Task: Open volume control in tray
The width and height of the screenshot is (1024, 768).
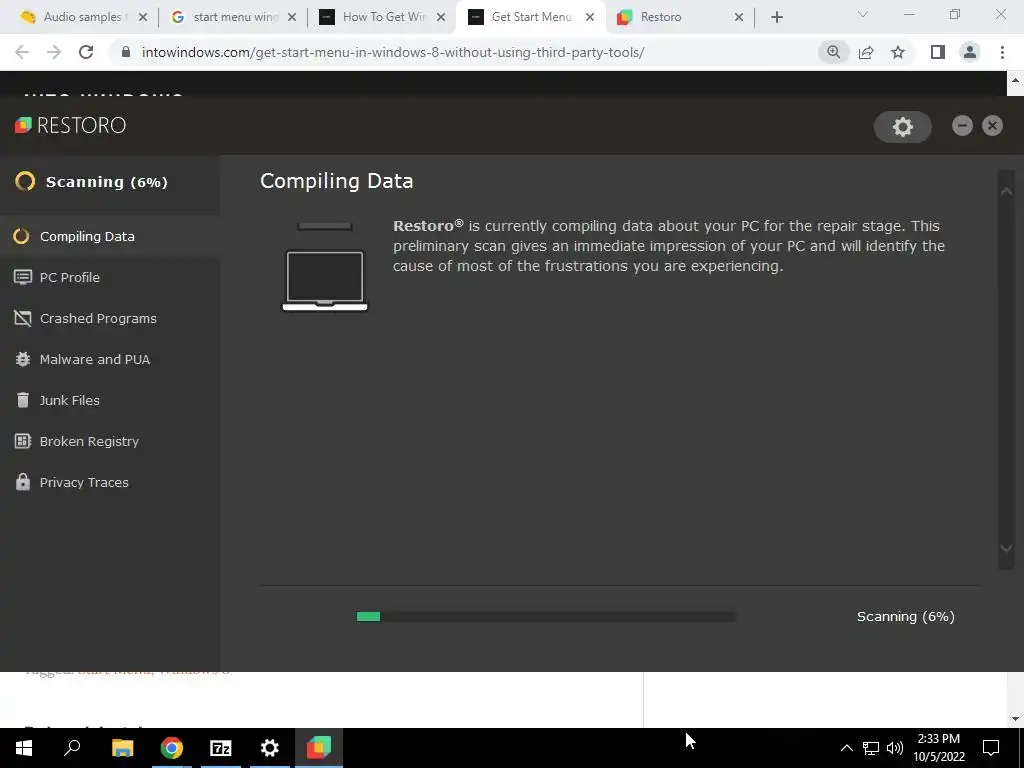Action: click(x=895, y=748)
